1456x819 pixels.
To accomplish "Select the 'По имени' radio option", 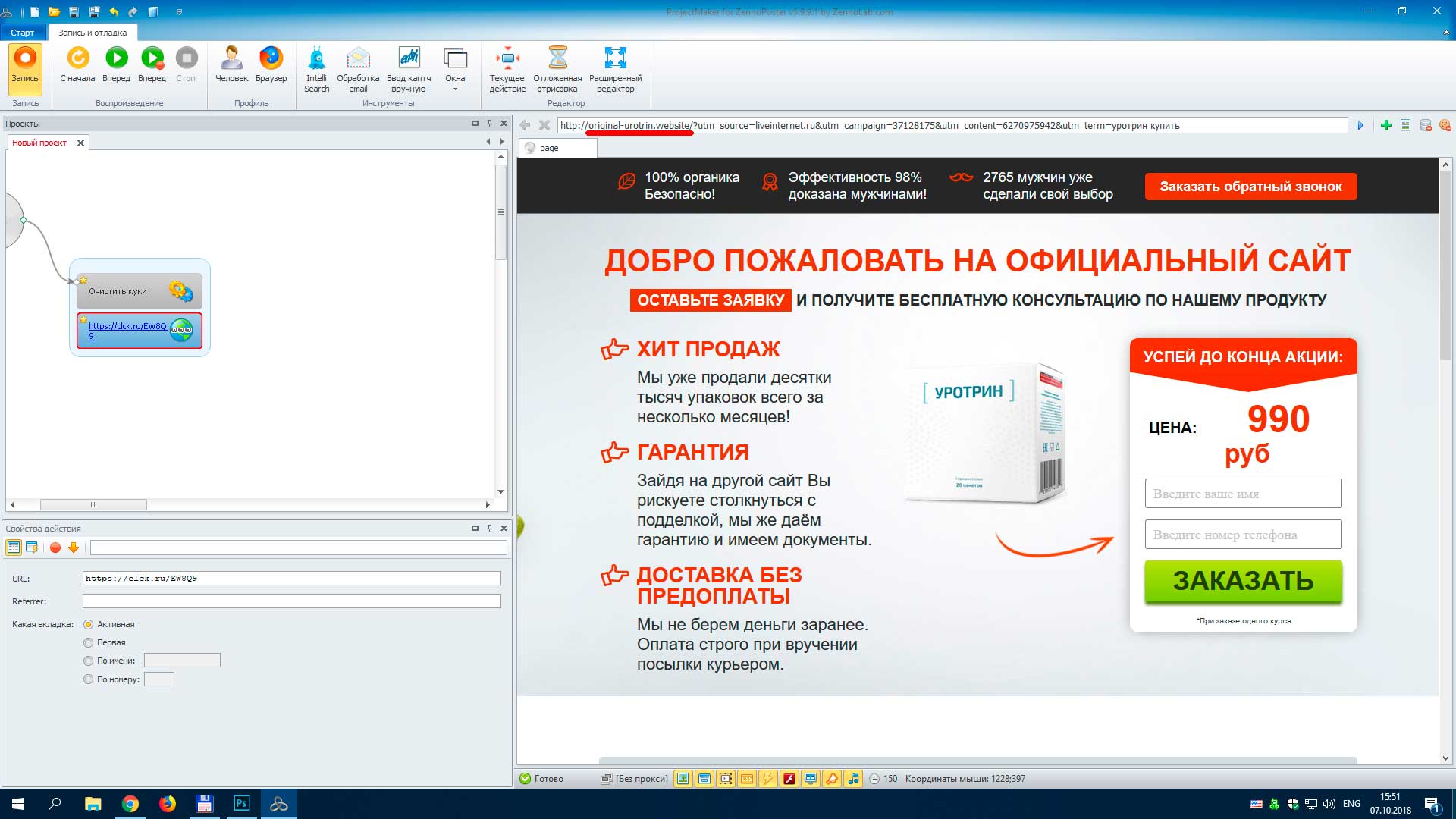I will coord(89,661).
